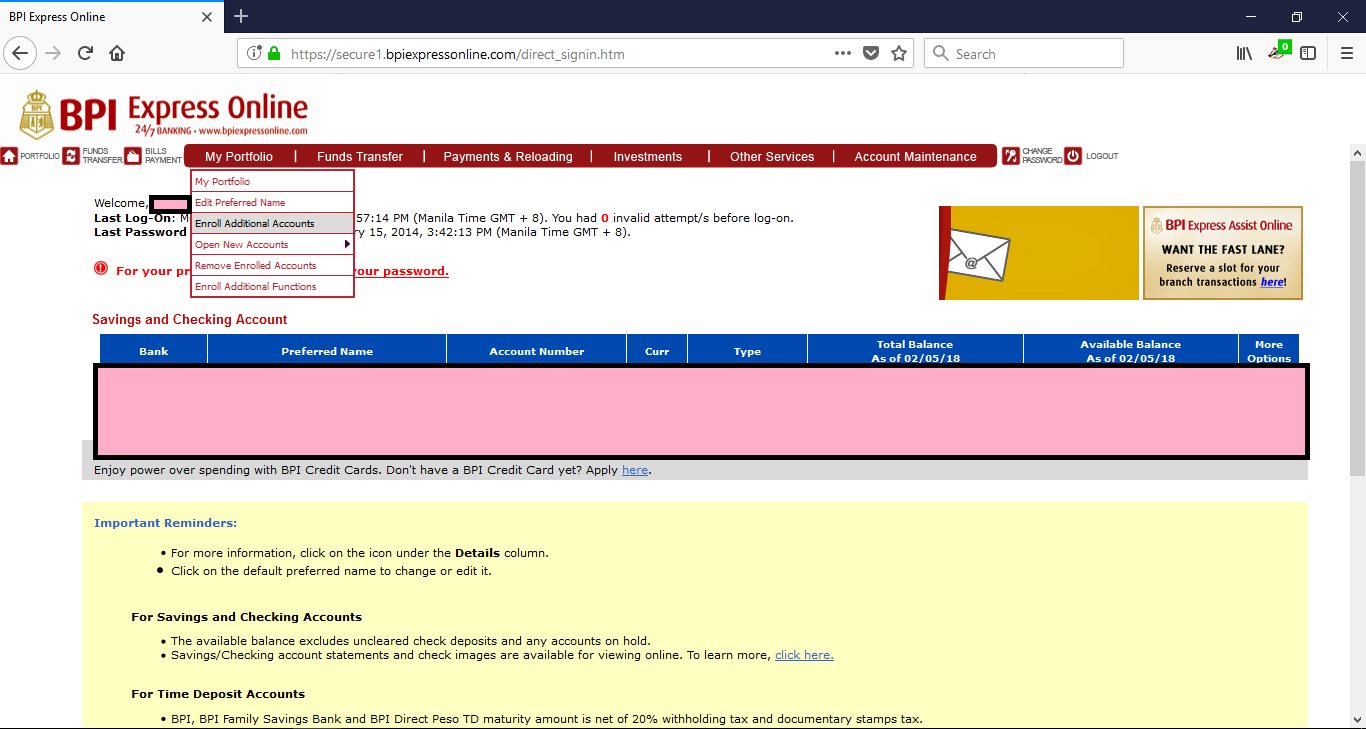Open the Firefox hamburger menu

(x=1345, y=53)
